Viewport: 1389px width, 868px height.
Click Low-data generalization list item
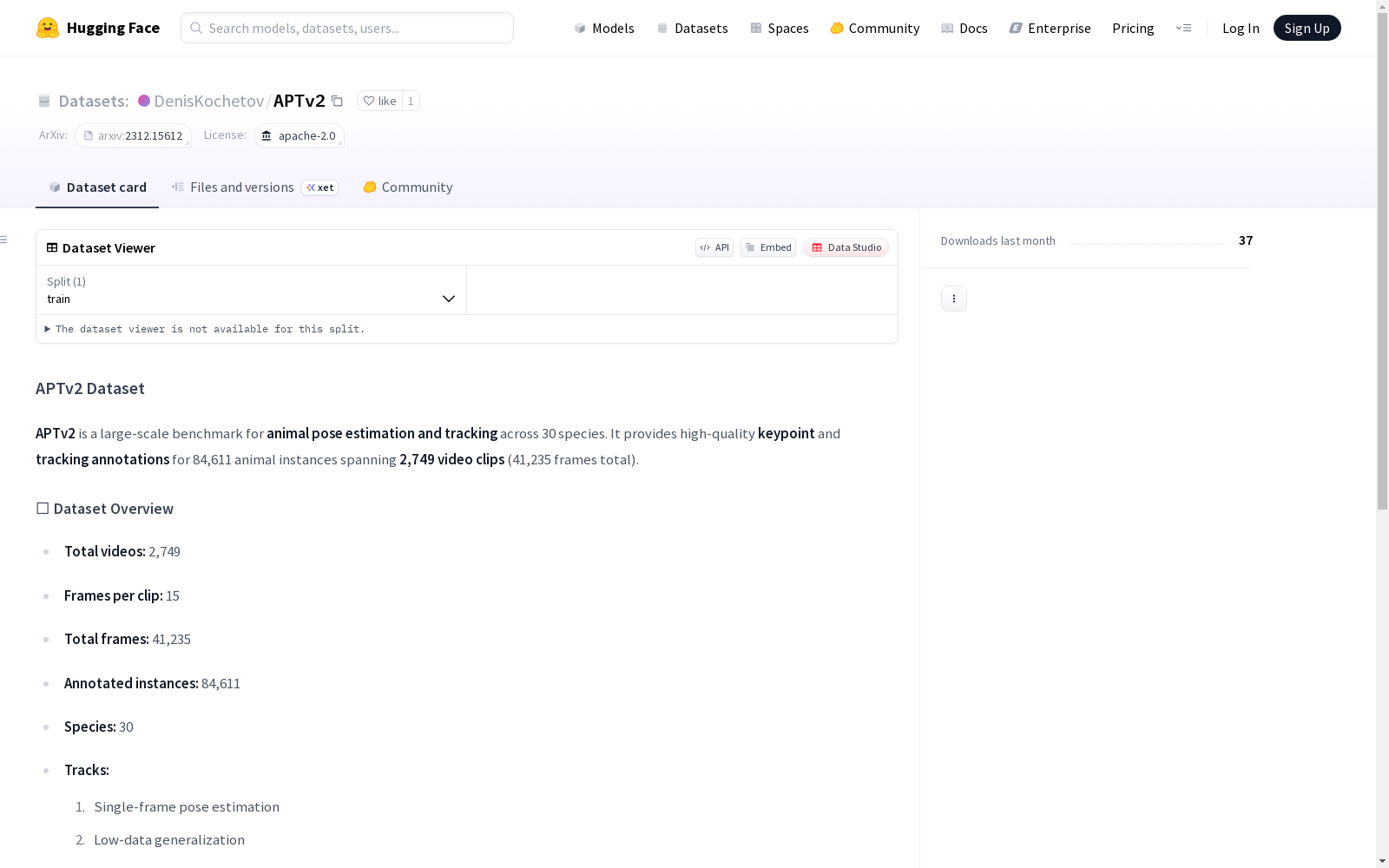pyautogui.click(x=169, y=839)
